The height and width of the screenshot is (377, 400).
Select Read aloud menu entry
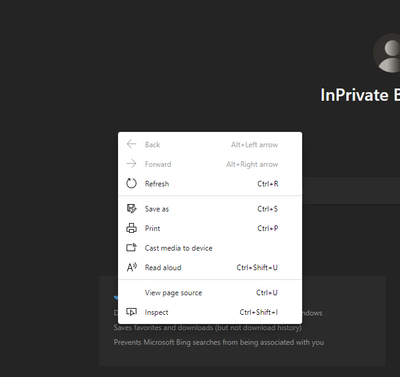point(210,267)
